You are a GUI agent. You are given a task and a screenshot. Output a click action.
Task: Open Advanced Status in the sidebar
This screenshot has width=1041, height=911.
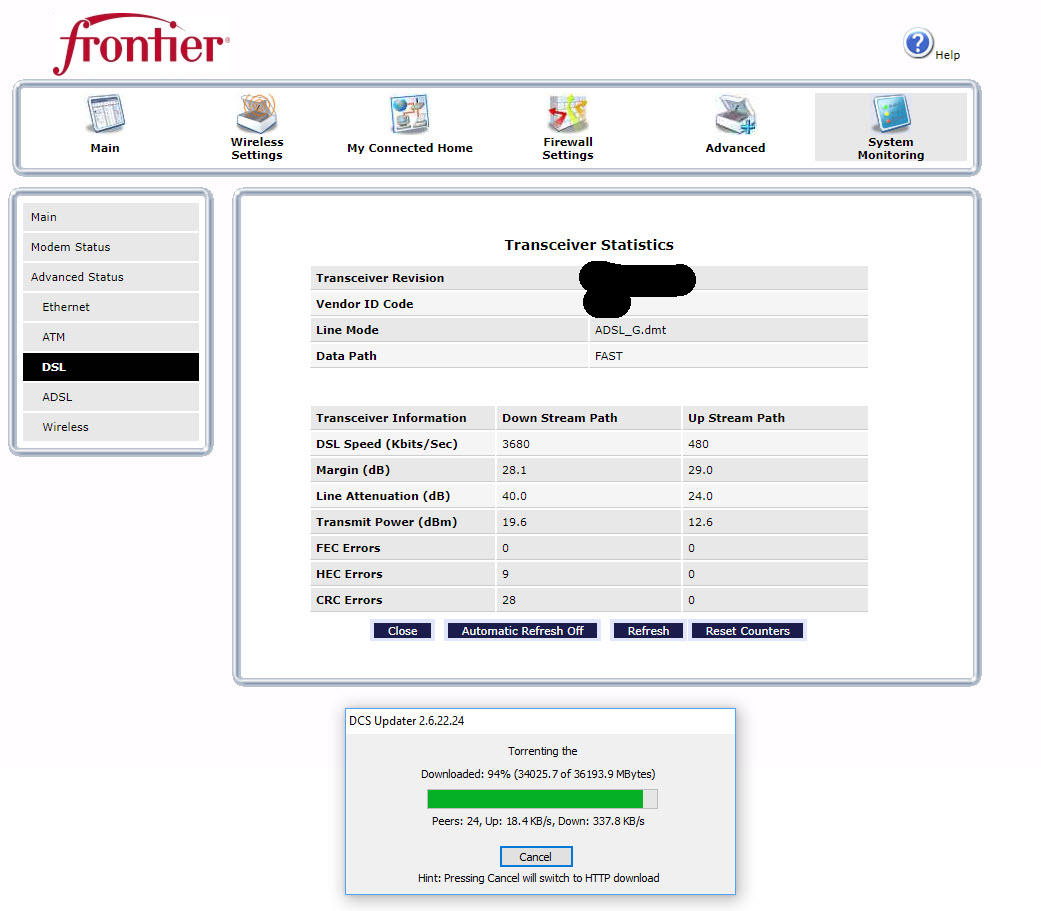click(x=111, y=277)
